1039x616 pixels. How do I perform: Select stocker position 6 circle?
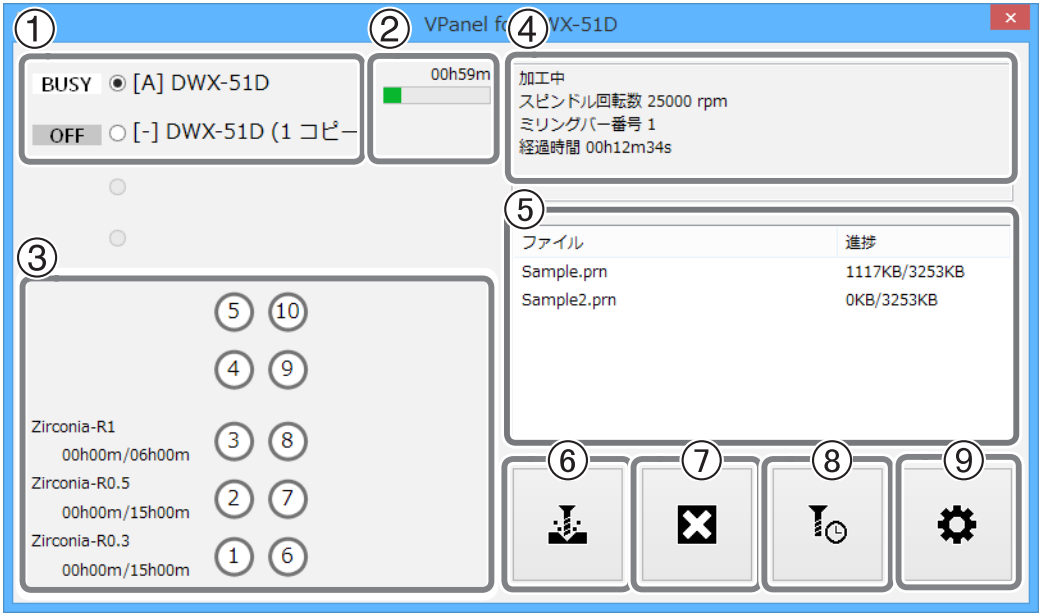(x=288, y=556)
